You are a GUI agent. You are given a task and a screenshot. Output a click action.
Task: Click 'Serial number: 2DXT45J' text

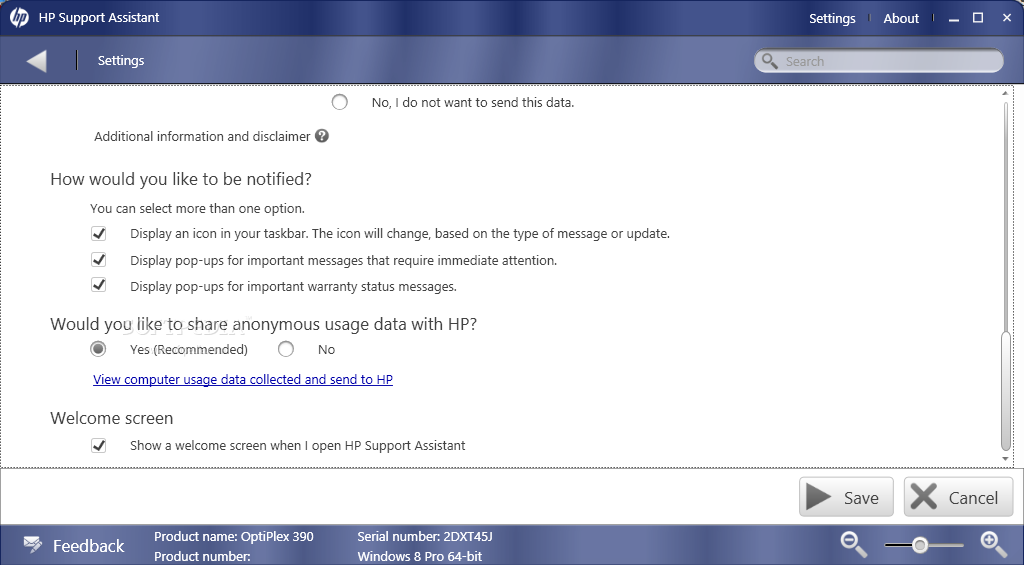[x=424, y=537]
